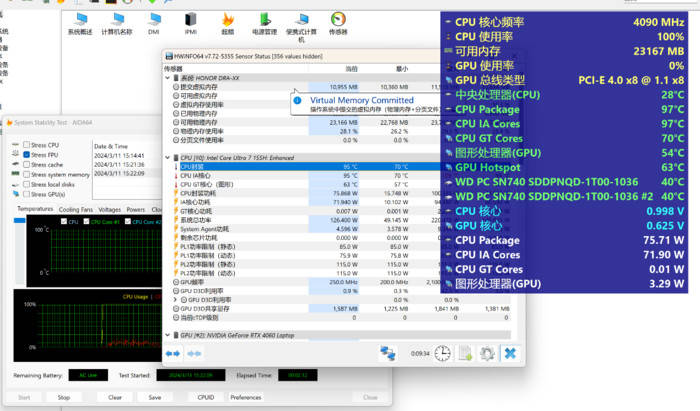Open the 便携式计算机 laptop icon
The image size is (700, 411).
[302, 27]
